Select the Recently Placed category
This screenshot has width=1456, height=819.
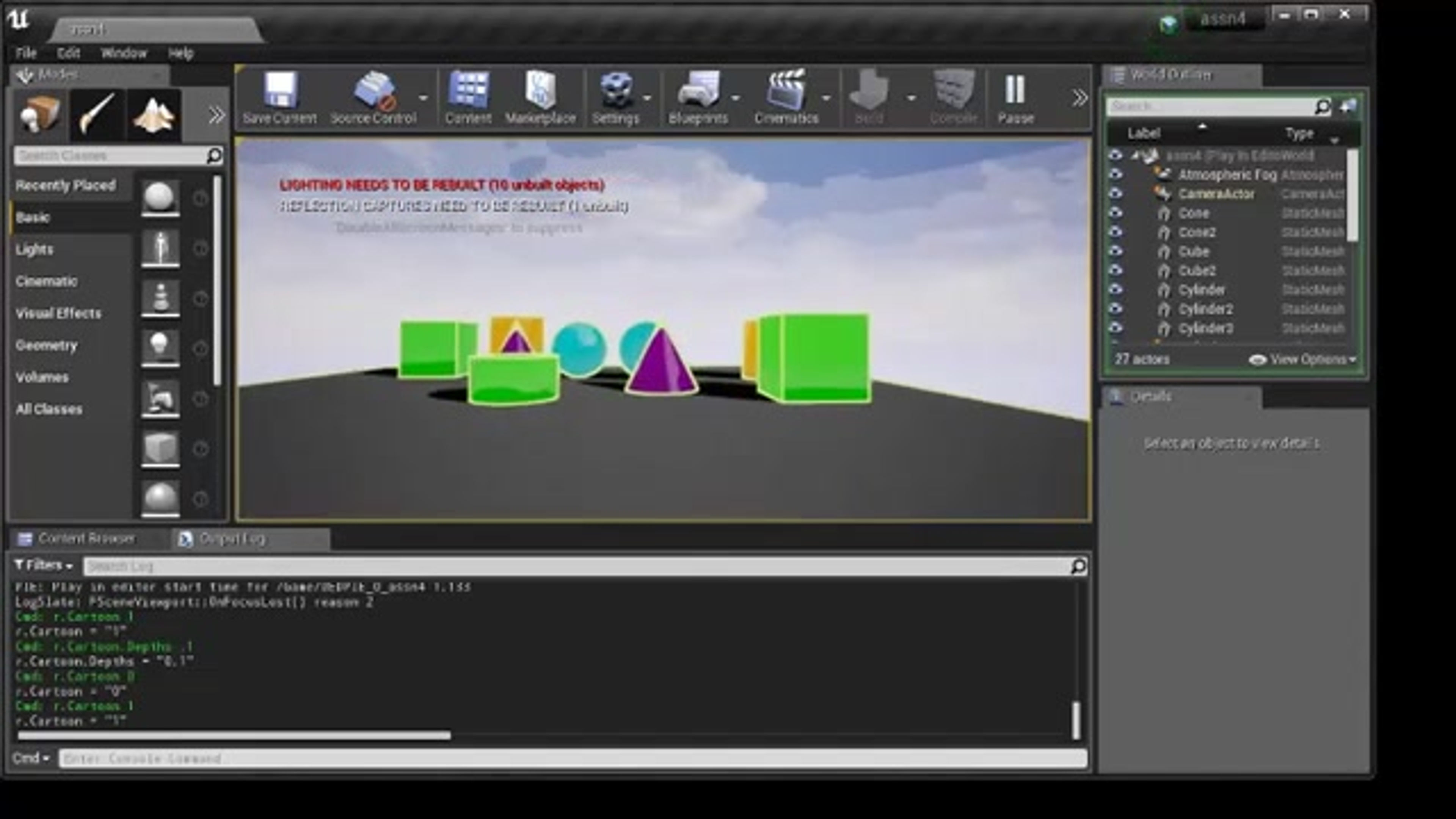pyautogui.click(x=66, y=185)
